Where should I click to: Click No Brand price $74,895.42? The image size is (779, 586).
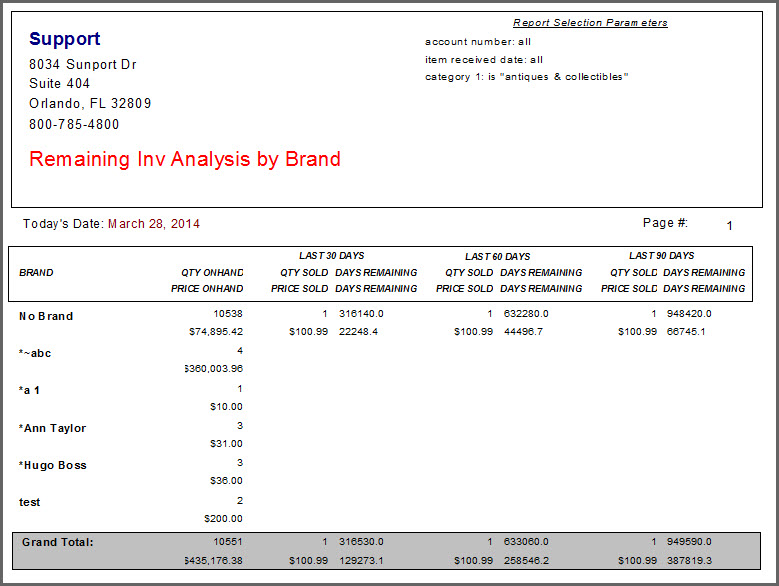(x=216, y=332)
